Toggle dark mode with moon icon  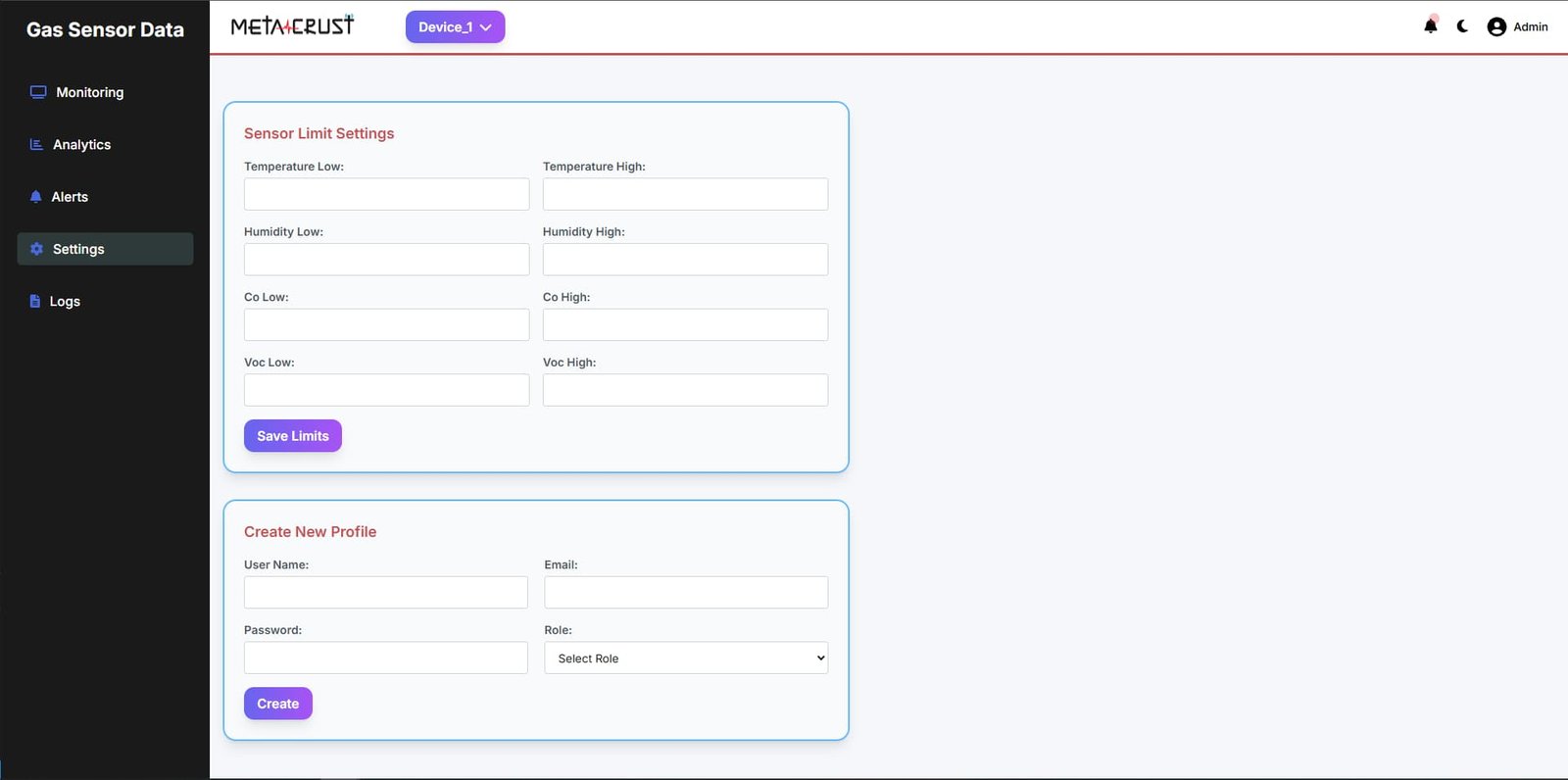(x=1462, y=26)
